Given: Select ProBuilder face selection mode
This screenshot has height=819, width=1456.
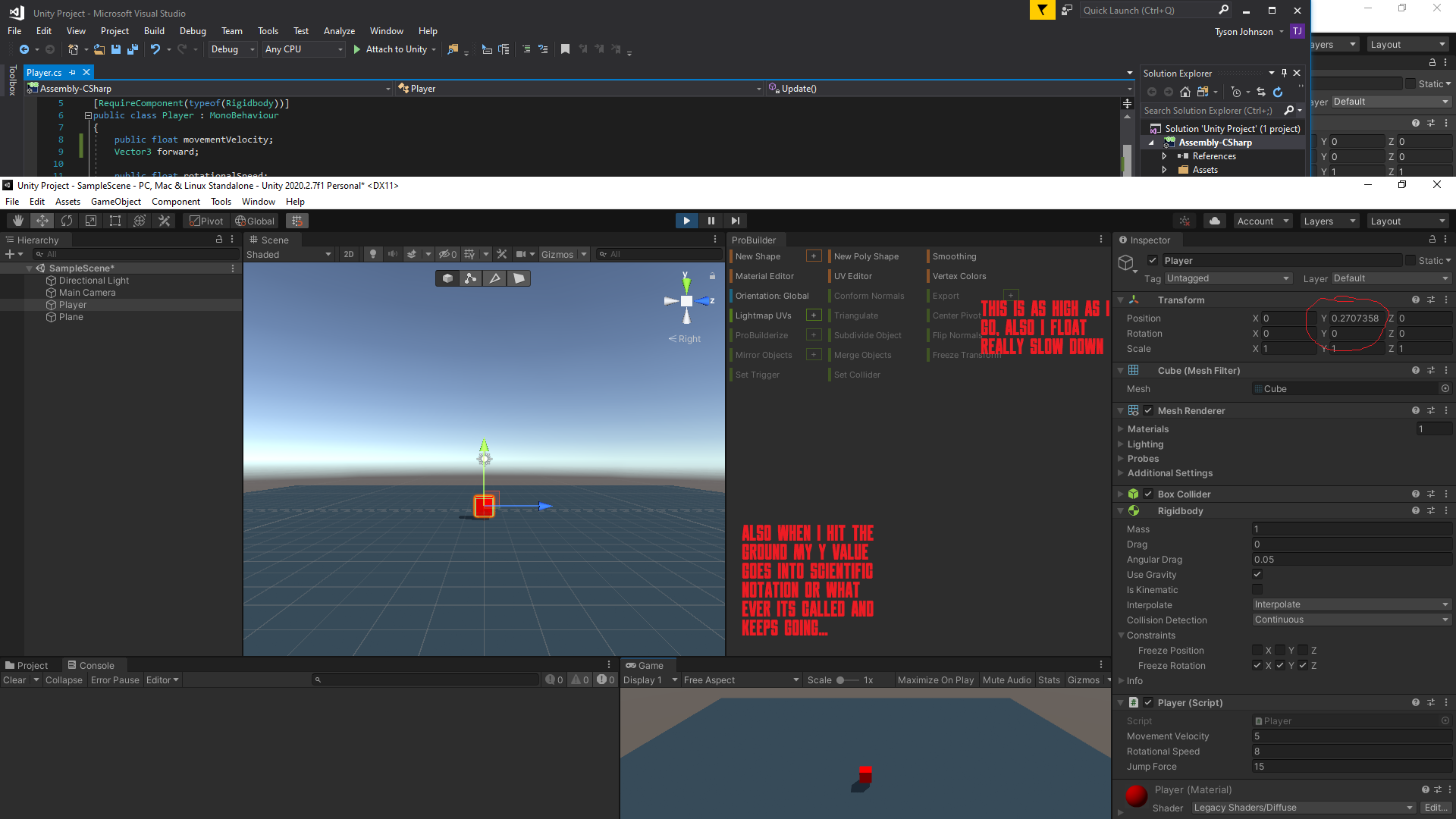Looking at the screenshot, I should coord(519,278).
